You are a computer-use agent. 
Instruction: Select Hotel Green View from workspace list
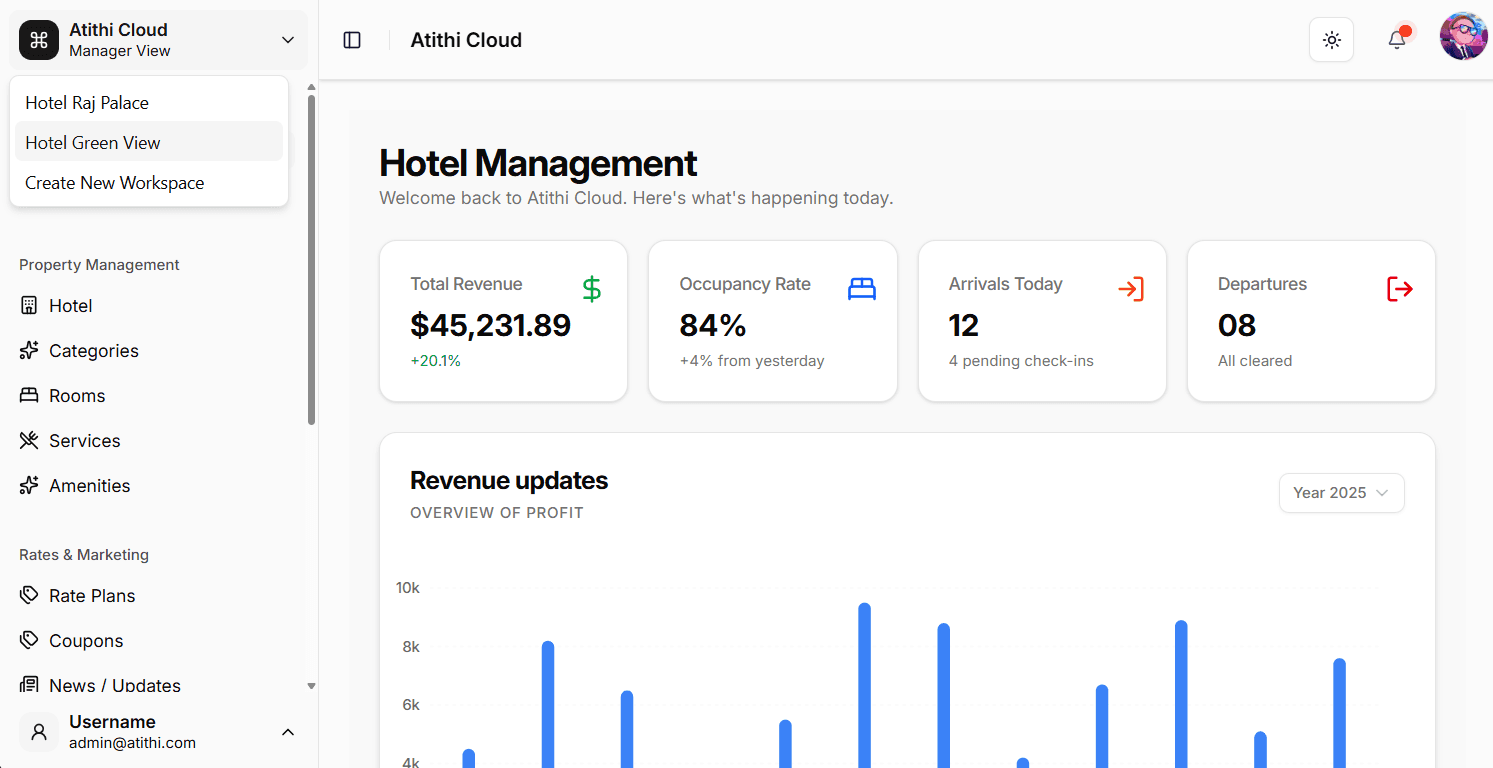coord(92,142)
